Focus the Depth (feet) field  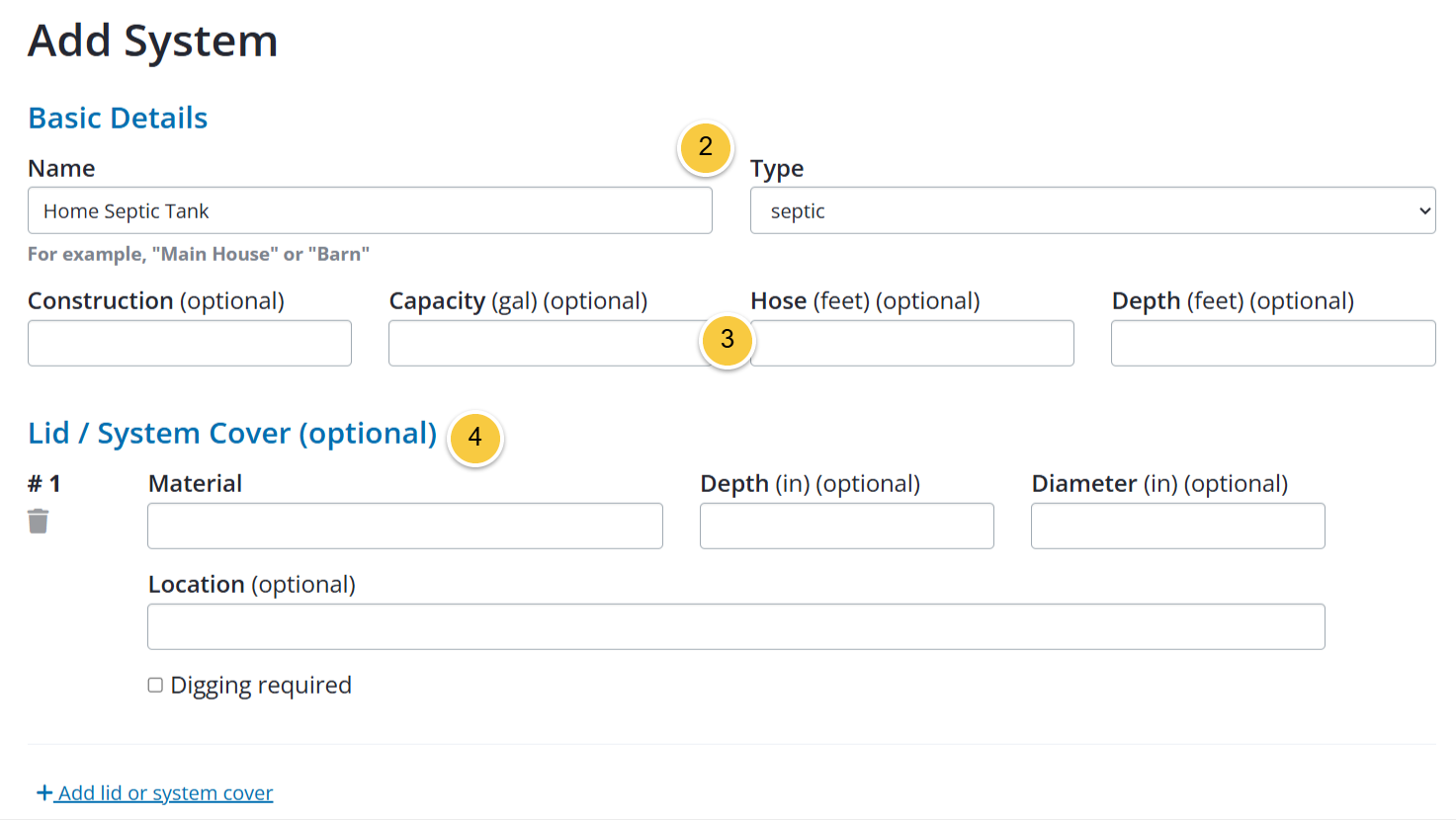[1273, 343]
